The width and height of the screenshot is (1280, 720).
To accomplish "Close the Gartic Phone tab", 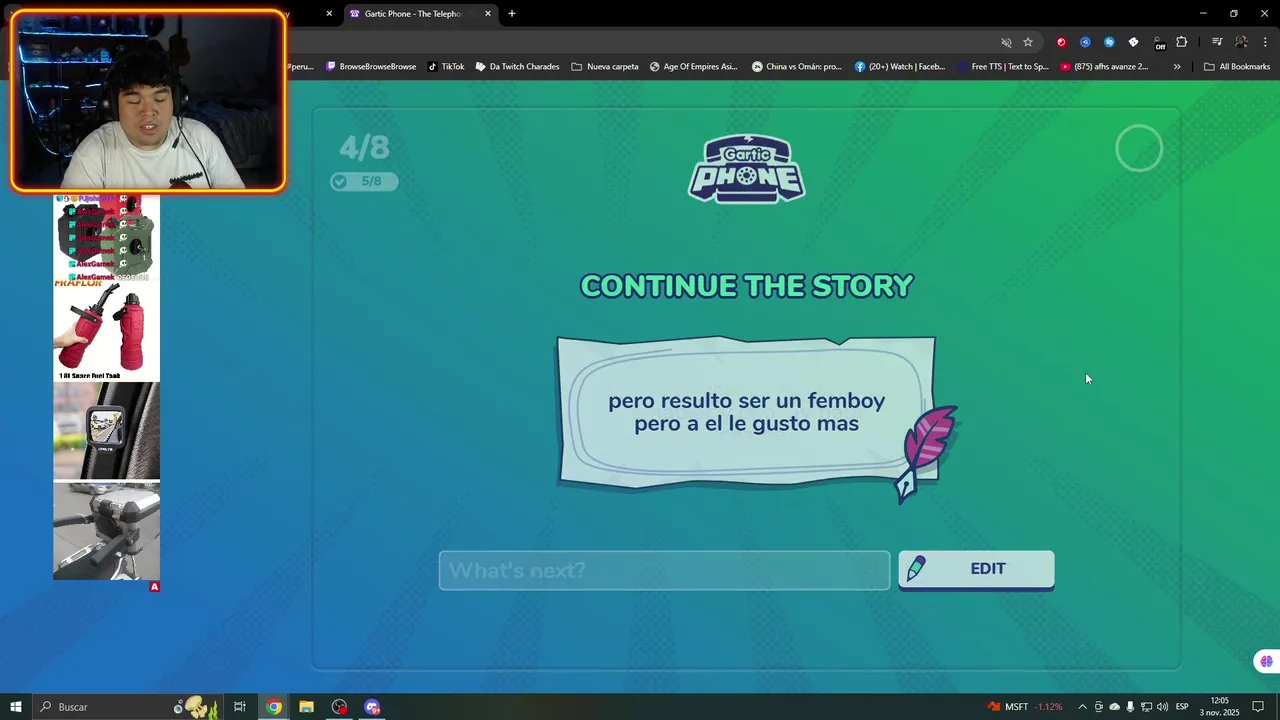I will [488, 14].
